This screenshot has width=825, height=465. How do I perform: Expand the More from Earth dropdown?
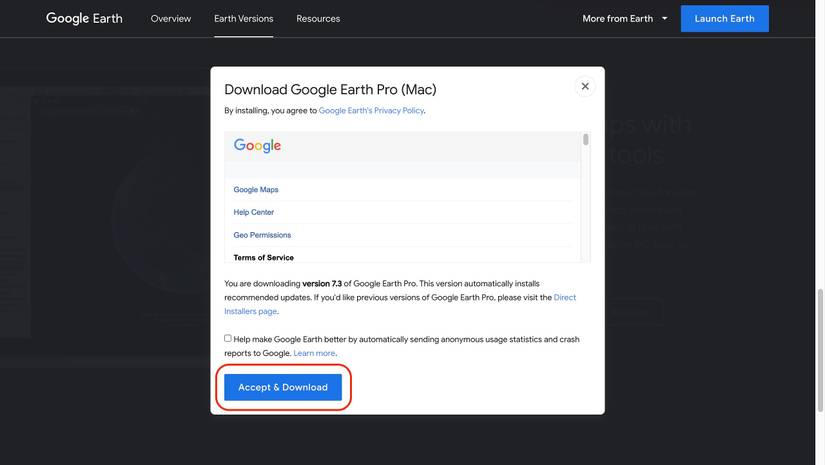pyautogui.click(x=625, y=18)
